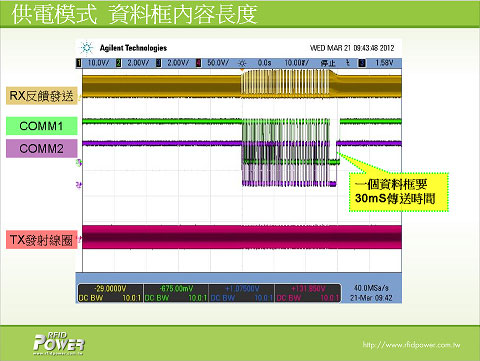Click the 40.0MSa/s sample rate readout

(371, 288)
